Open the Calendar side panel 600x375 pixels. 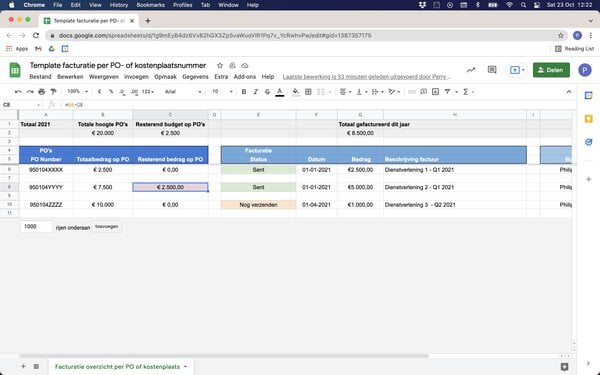pos(589,96)
